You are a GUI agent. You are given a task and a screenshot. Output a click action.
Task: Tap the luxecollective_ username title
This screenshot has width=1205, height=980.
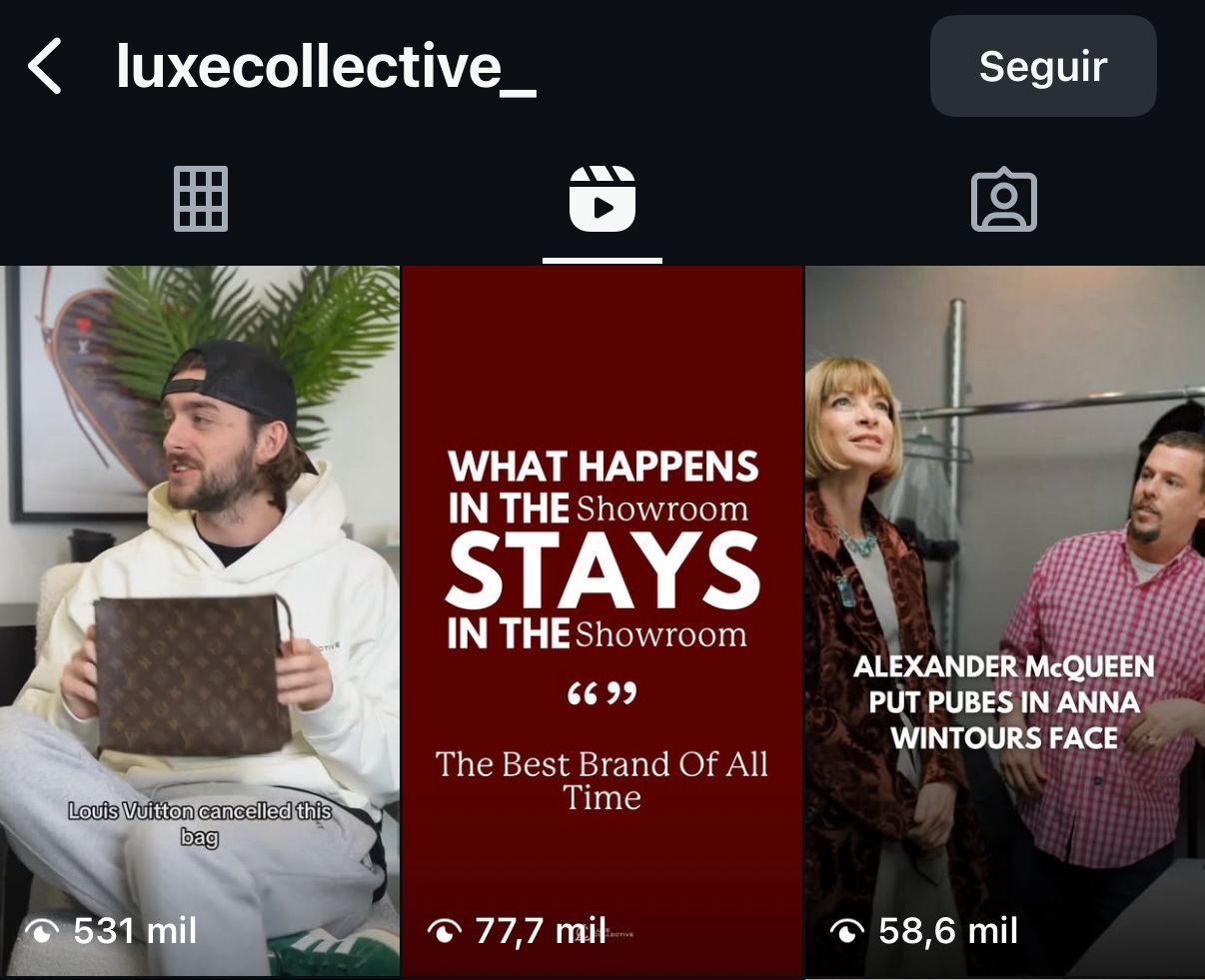326,67
